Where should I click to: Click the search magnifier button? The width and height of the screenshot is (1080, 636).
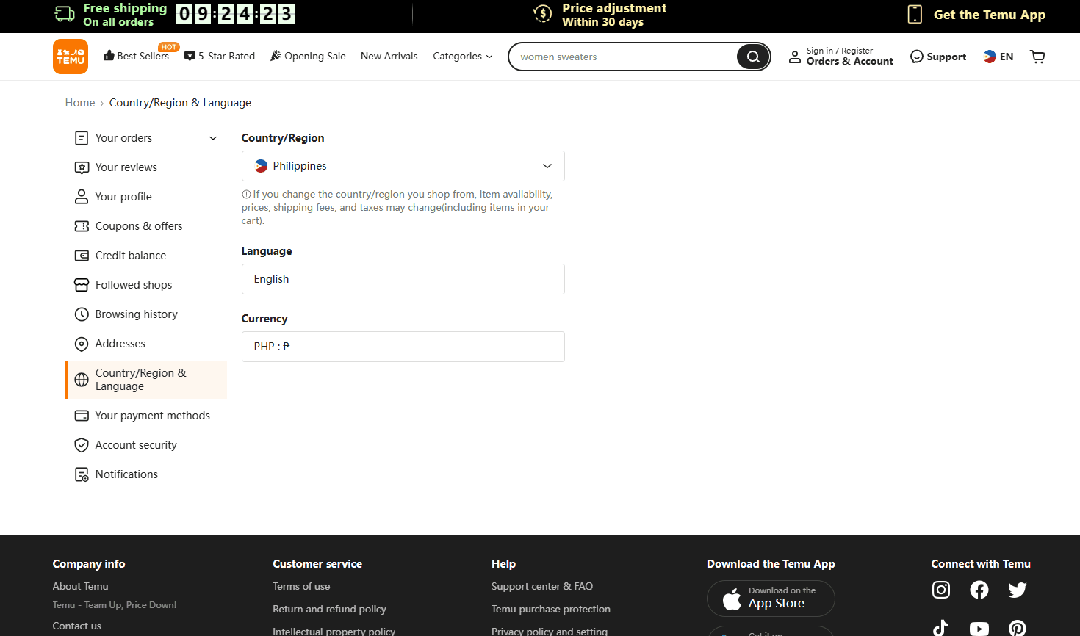pos(753,57)
